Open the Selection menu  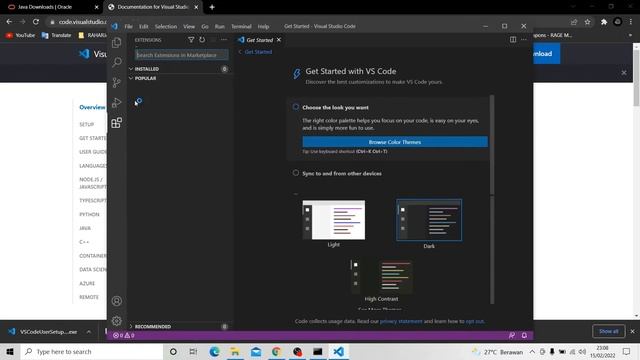tap(166, 26)
